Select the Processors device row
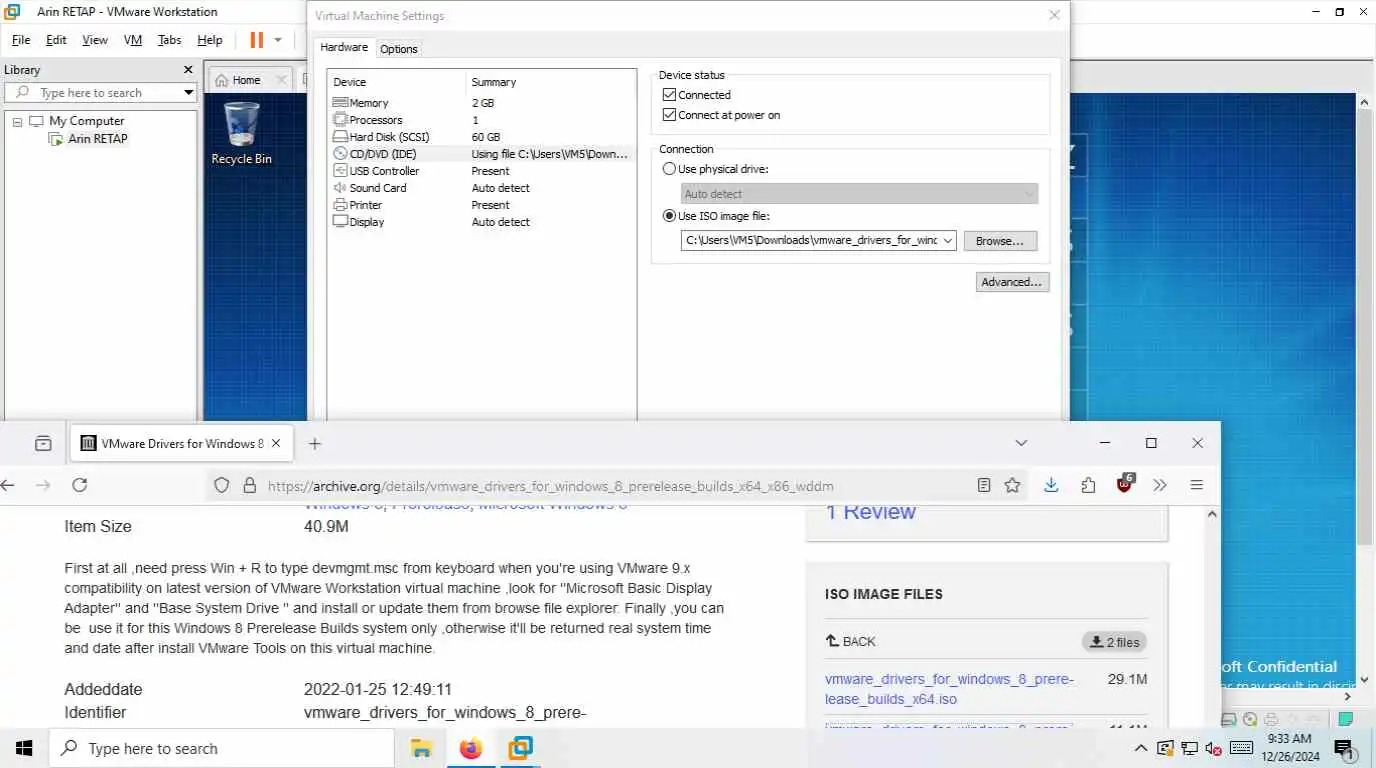Screen dimensions: 1376x768 [x=481, y=120]
